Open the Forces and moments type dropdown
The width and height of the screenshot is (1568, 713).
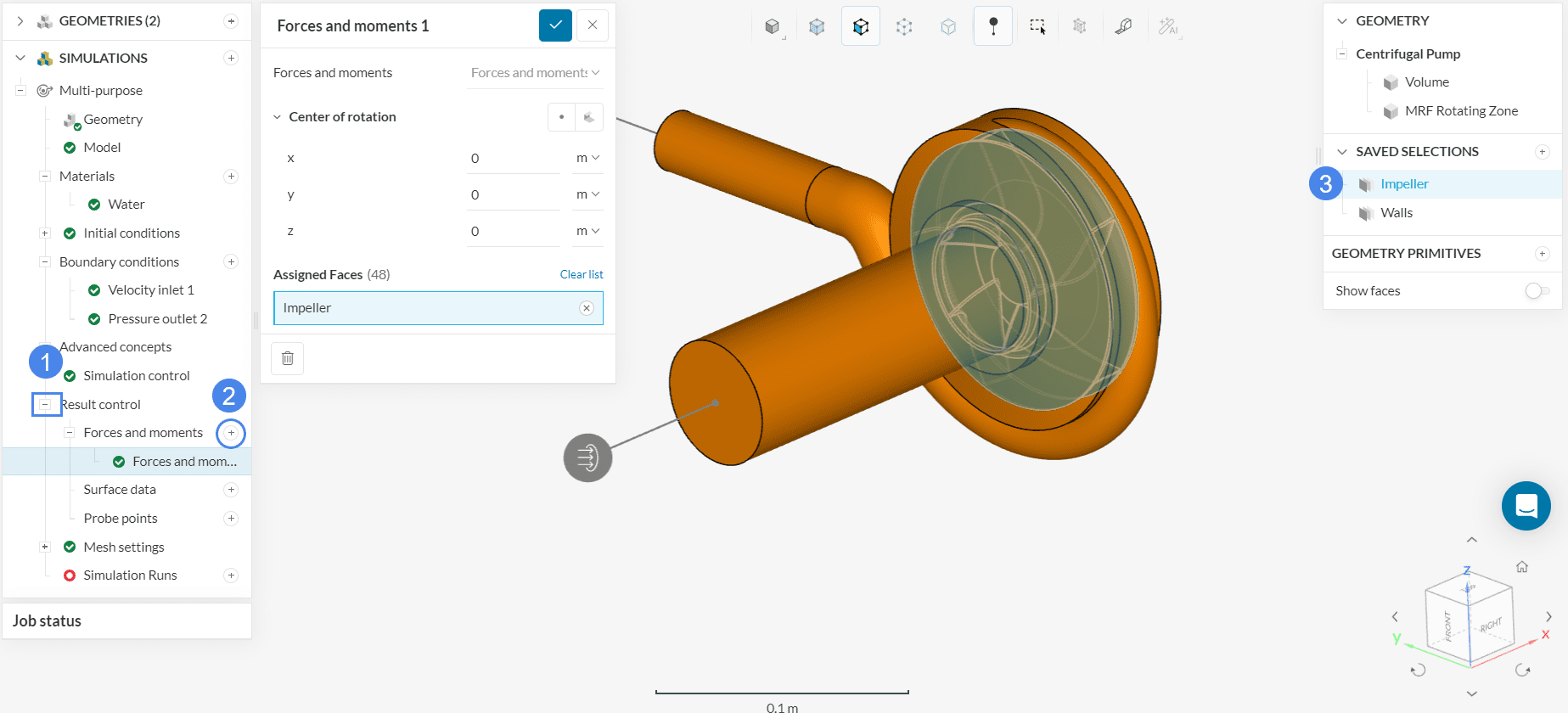point(535,73)
